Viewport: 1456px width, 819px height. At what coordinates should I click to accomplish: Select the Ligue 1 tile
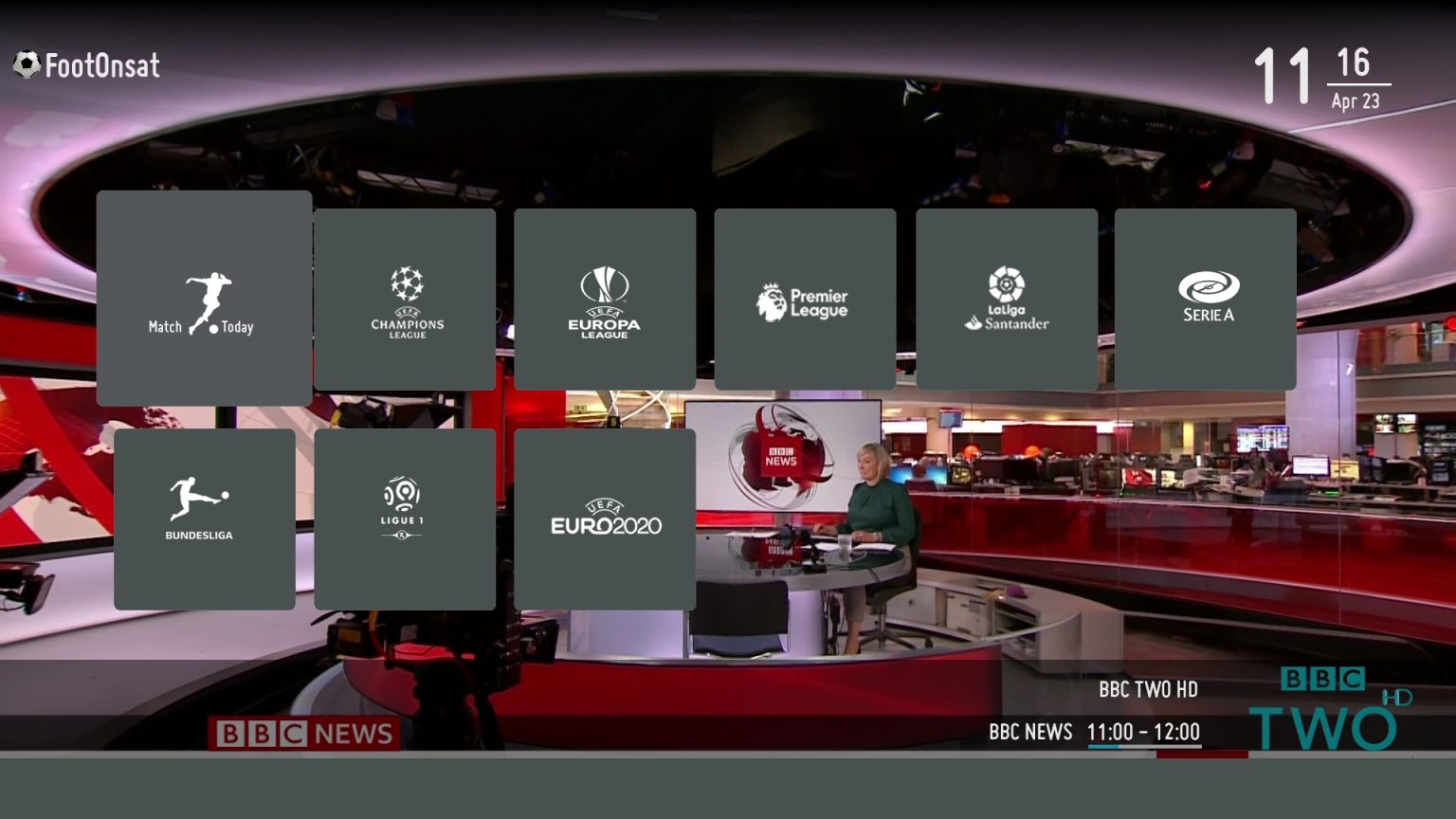pyautogui.click(x=405, y=519)
